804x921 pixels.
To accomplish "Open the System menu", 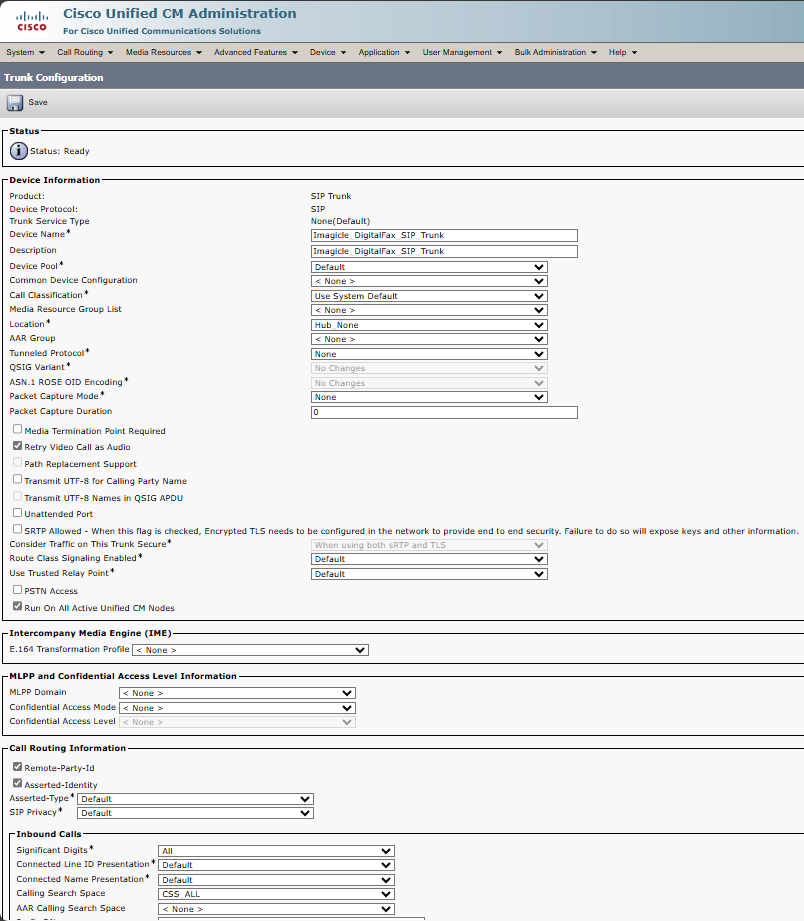I will click(x=25, y=52).
